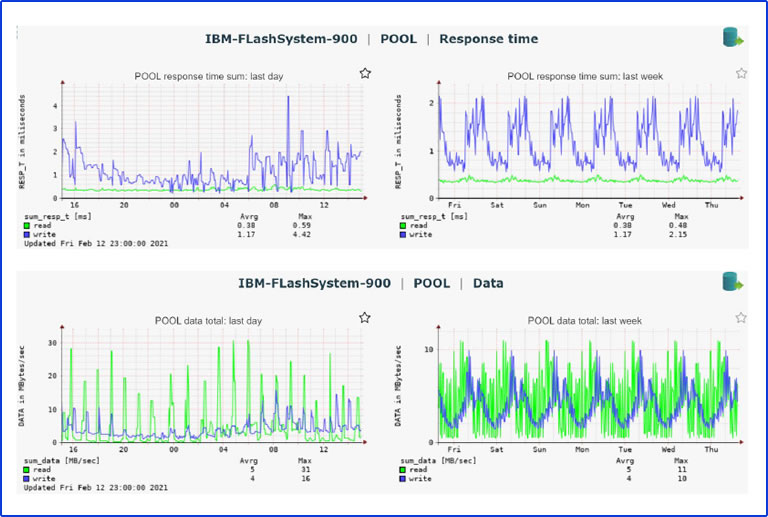This screenshot has height=517, width=768.
Task: Open the POOL data total last week graph
Action: [590, 385]
